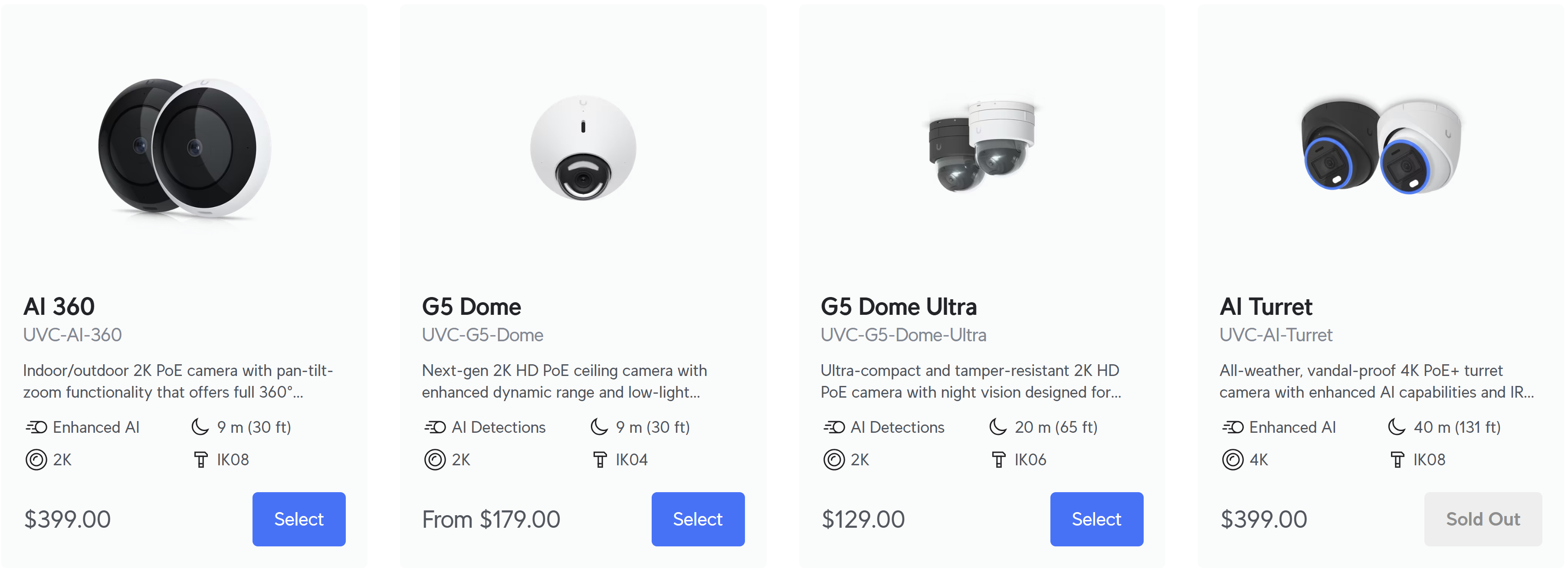Open the G5 Dome product image
The height and width of the screenshot is (575, 1568).
[583, 148]
